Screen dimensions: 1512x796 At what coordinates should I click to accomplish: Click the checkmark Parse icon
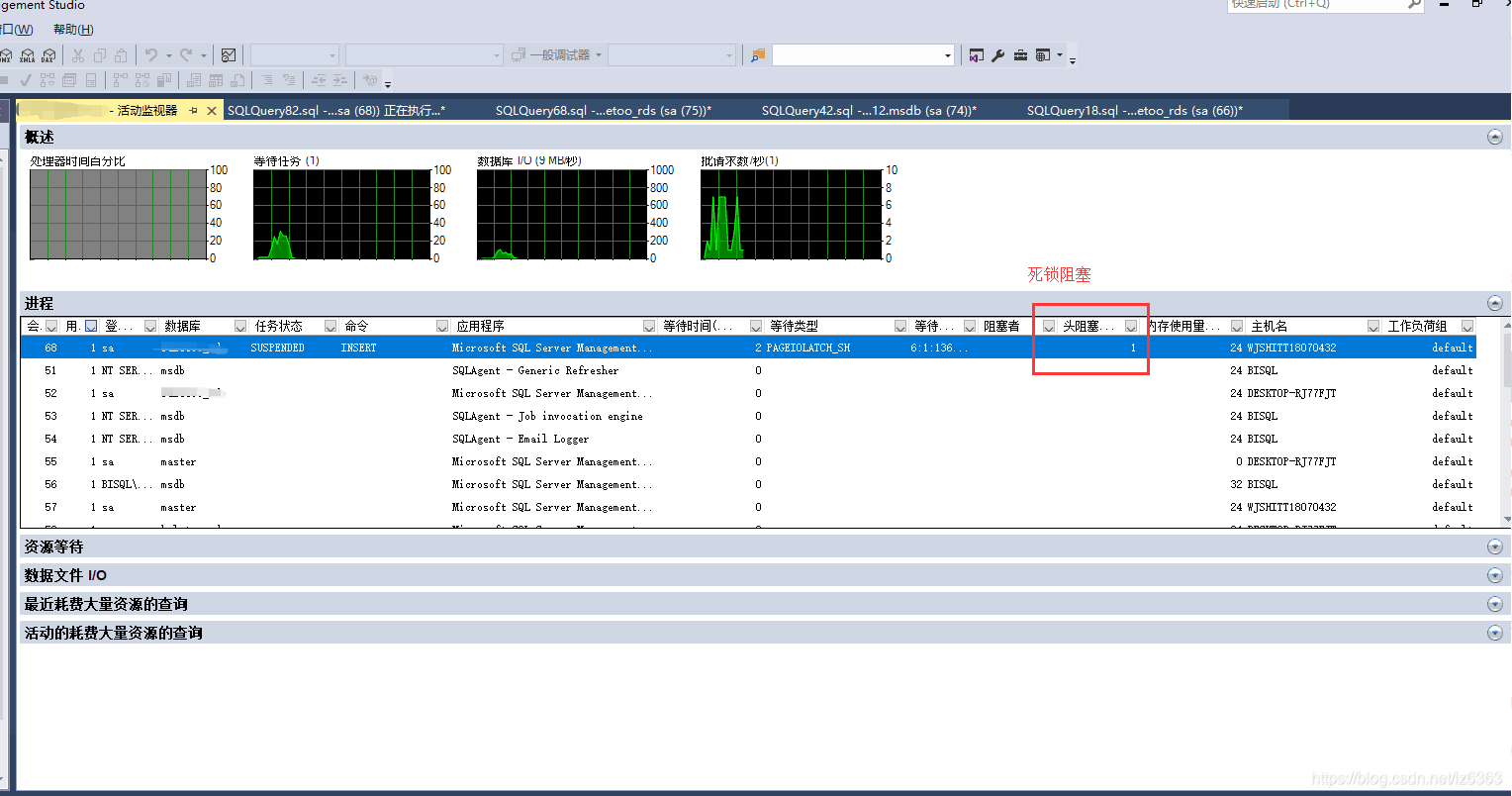pyautogui.click(x=26, y=80)
